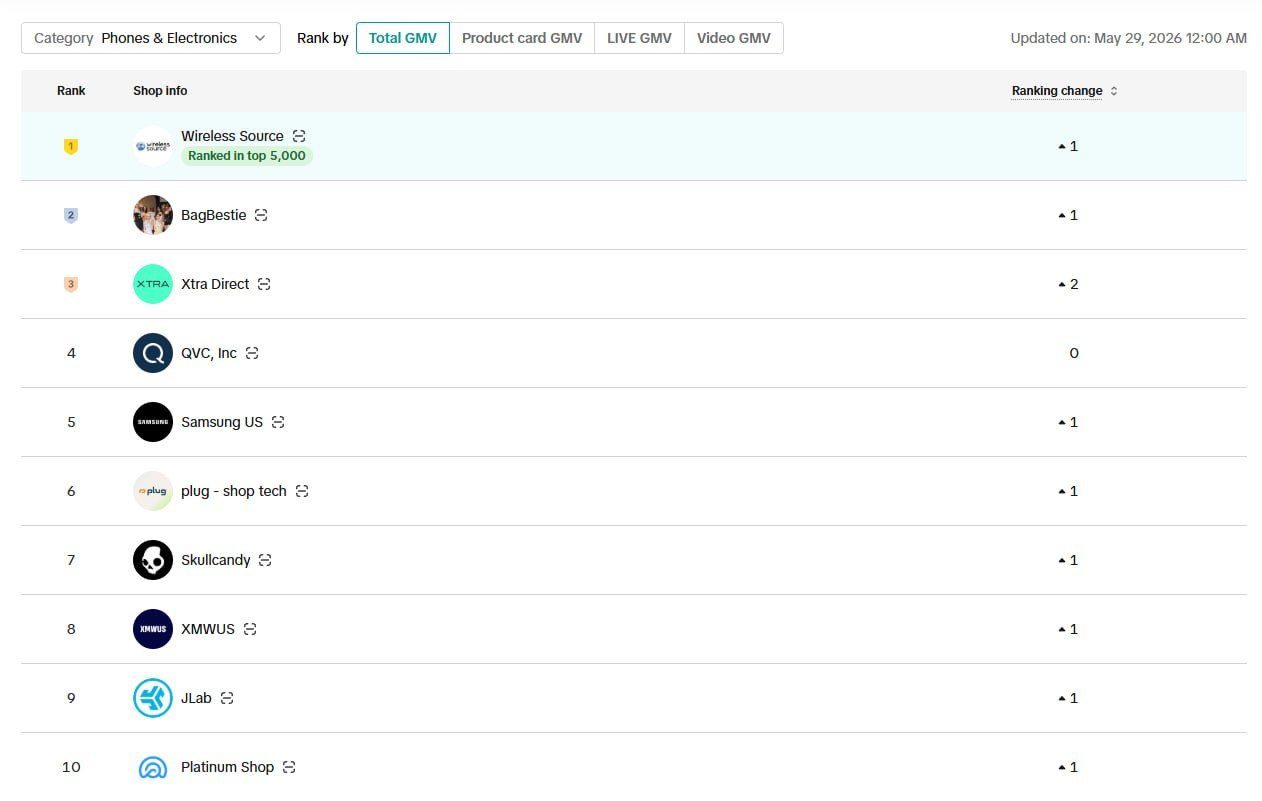The height and width of the screenshot is (801, 1262).
Task: Click scan icon next to Wireless Source
Action: (x=299, y=136)
